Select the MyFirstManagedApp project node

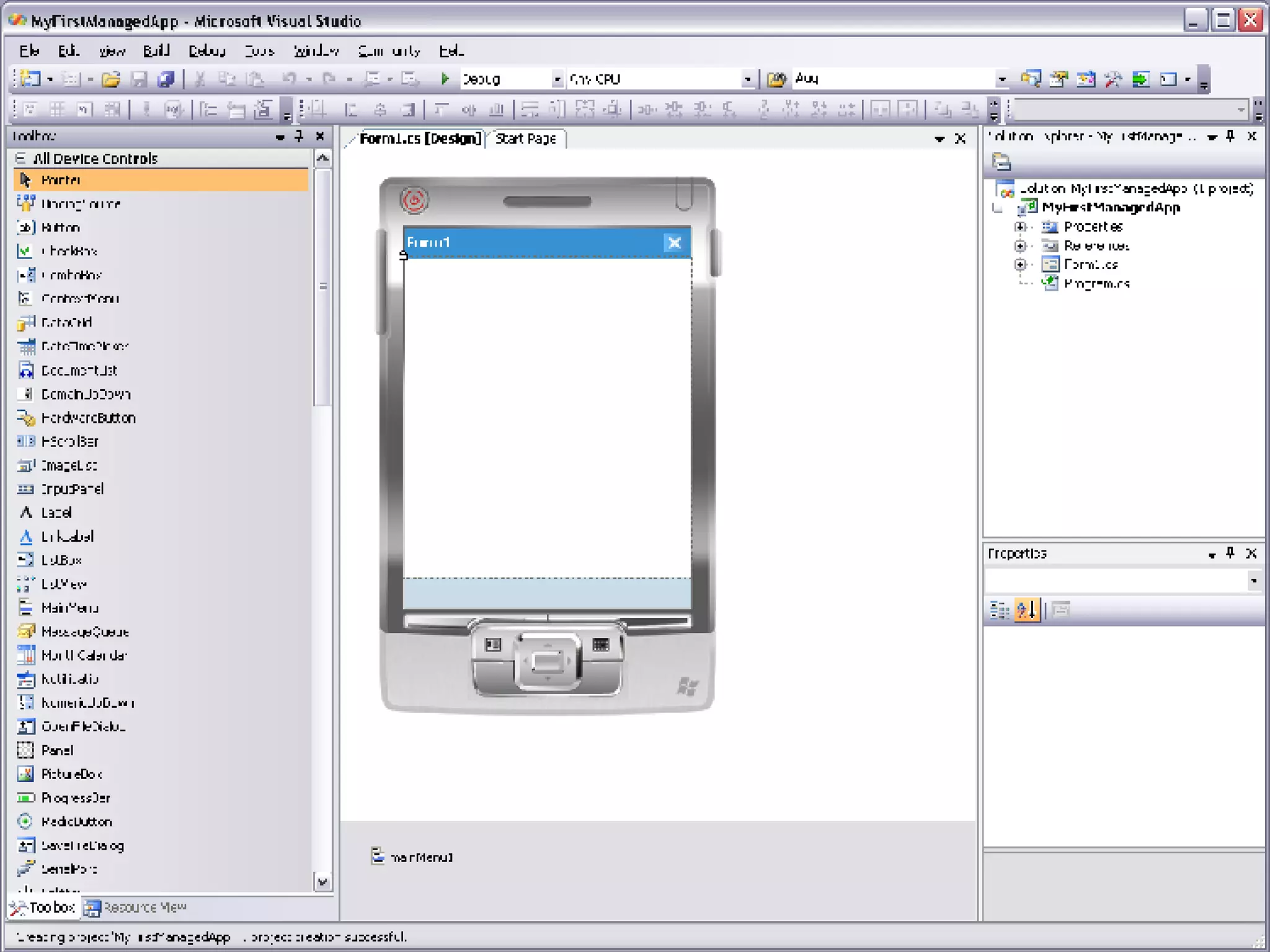pyautogui.click(x=1111, y=207)
